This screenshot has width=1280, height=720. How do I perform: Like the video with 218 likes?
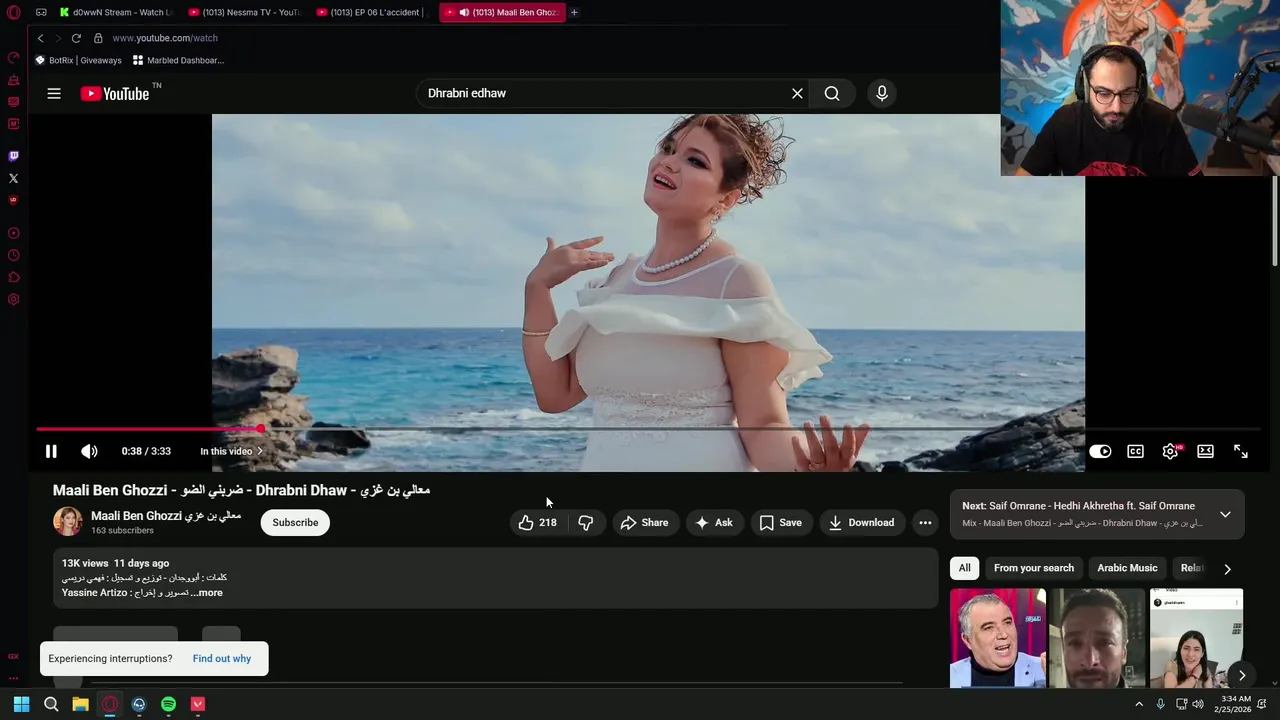[x=537, y=522]
